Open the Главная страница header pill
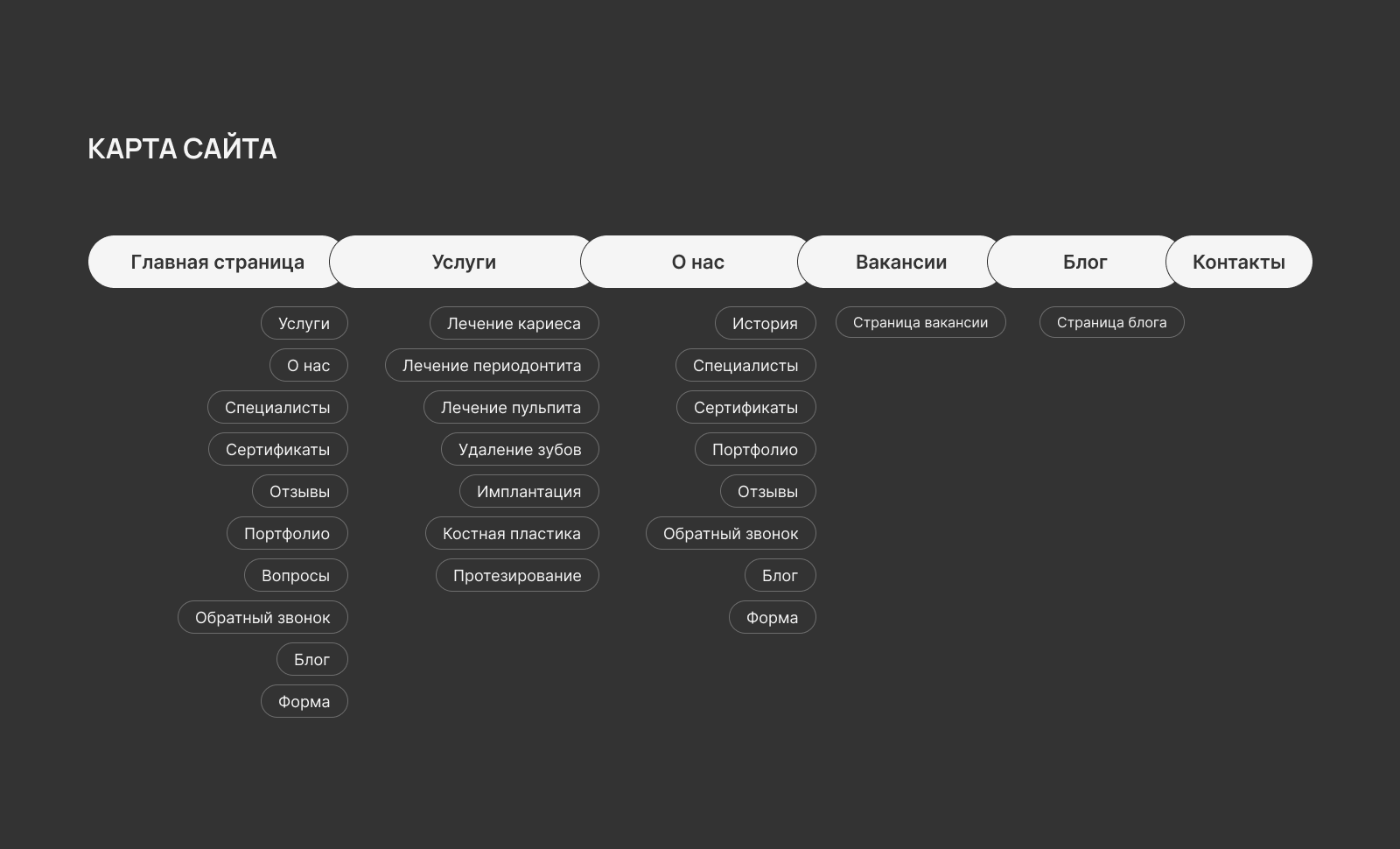Viewport: 1400px width, 849px height. point(217,262)
